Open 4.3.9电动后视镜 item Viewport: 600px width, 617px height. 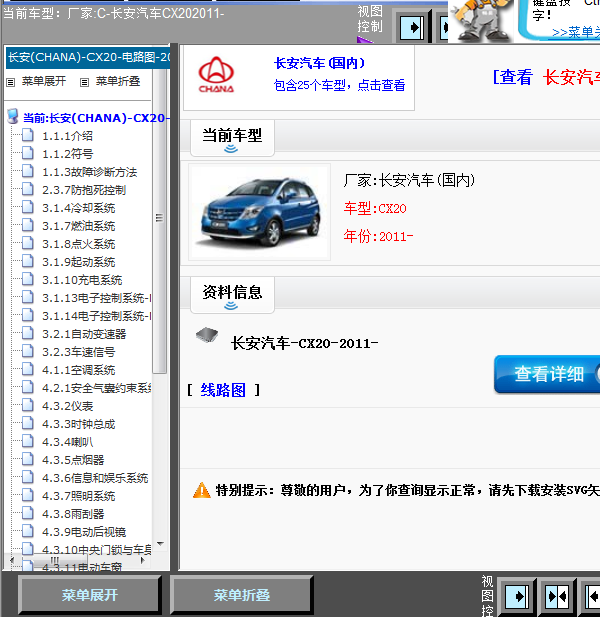(84, 532)
